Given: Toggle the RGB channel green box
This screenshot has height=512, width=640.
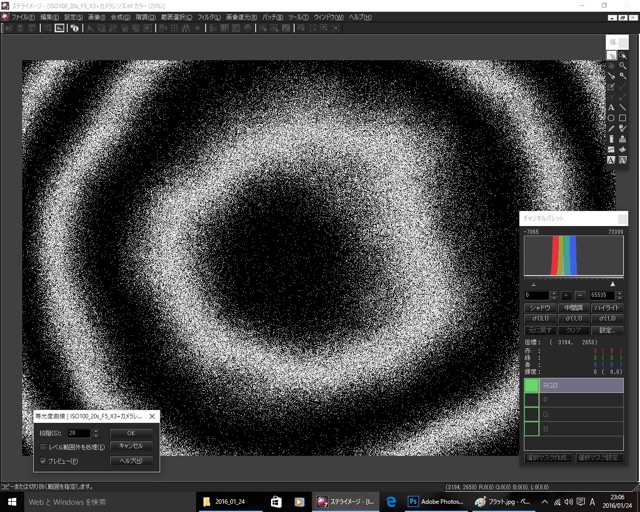Looking at the screenshot, I should click(x=531, y=385).
